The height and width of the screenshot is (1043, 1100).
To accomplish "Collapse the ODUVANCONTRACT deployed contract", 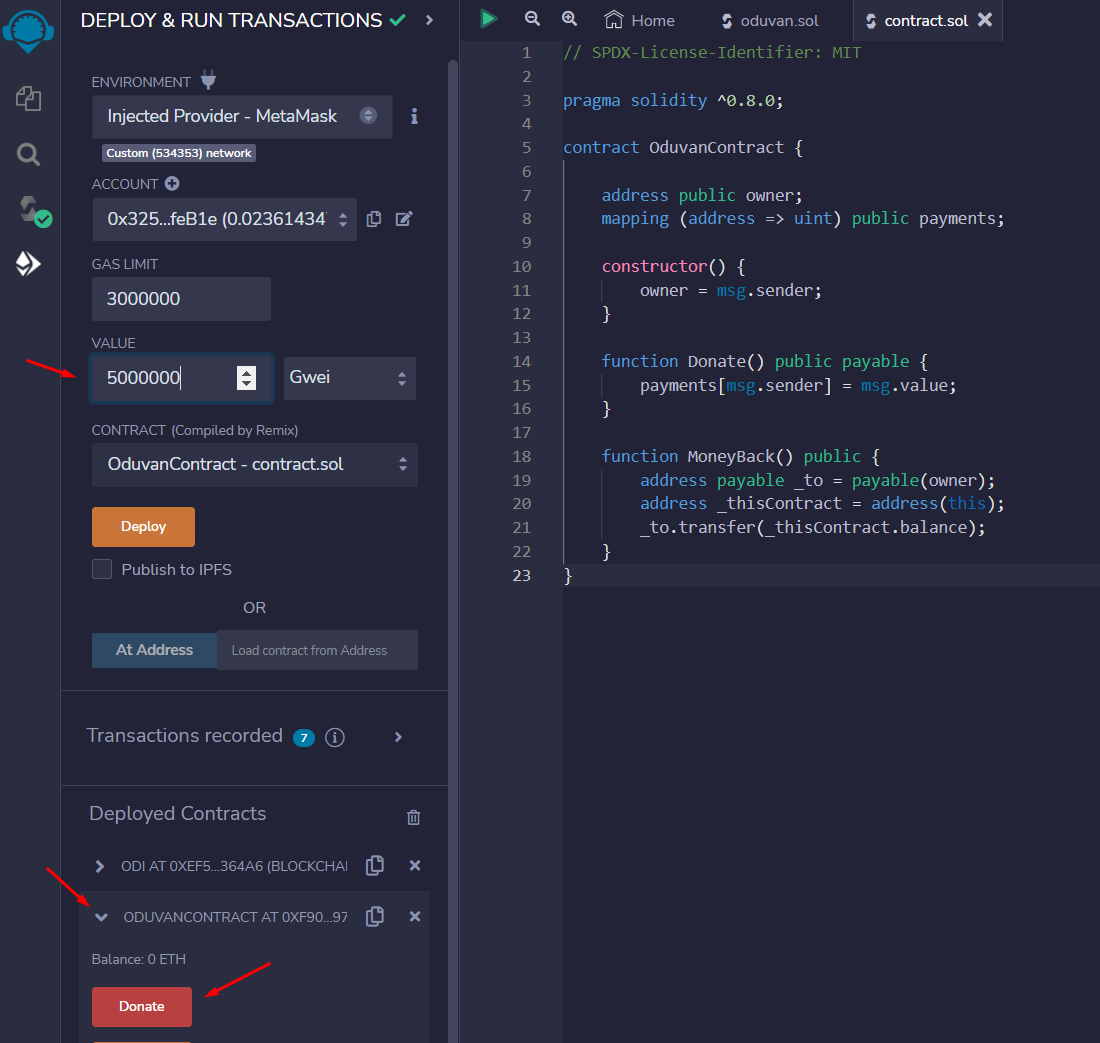I will 101,917.
